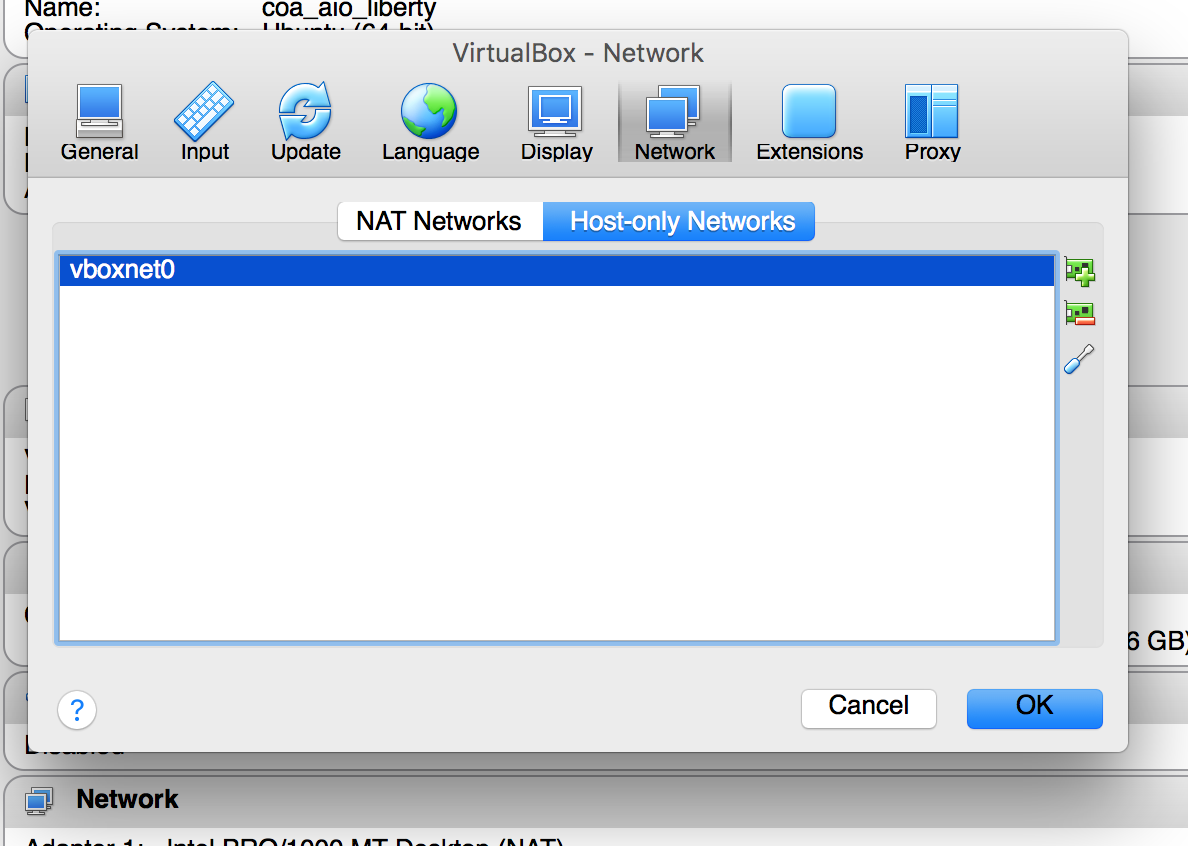
Task: Open the Extensions preferences pane
Action: (x=809, y=123)
